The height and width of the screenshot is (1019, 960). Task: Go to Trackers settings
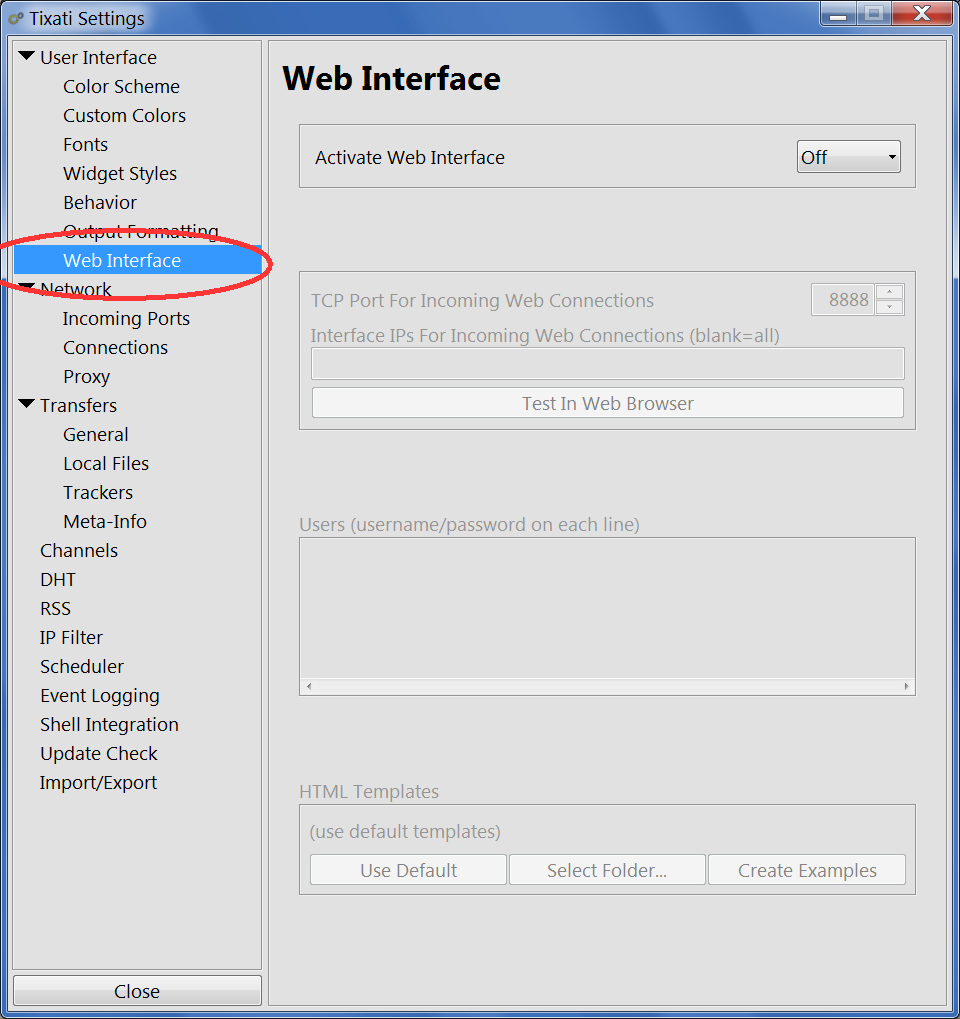click(98, 493)
